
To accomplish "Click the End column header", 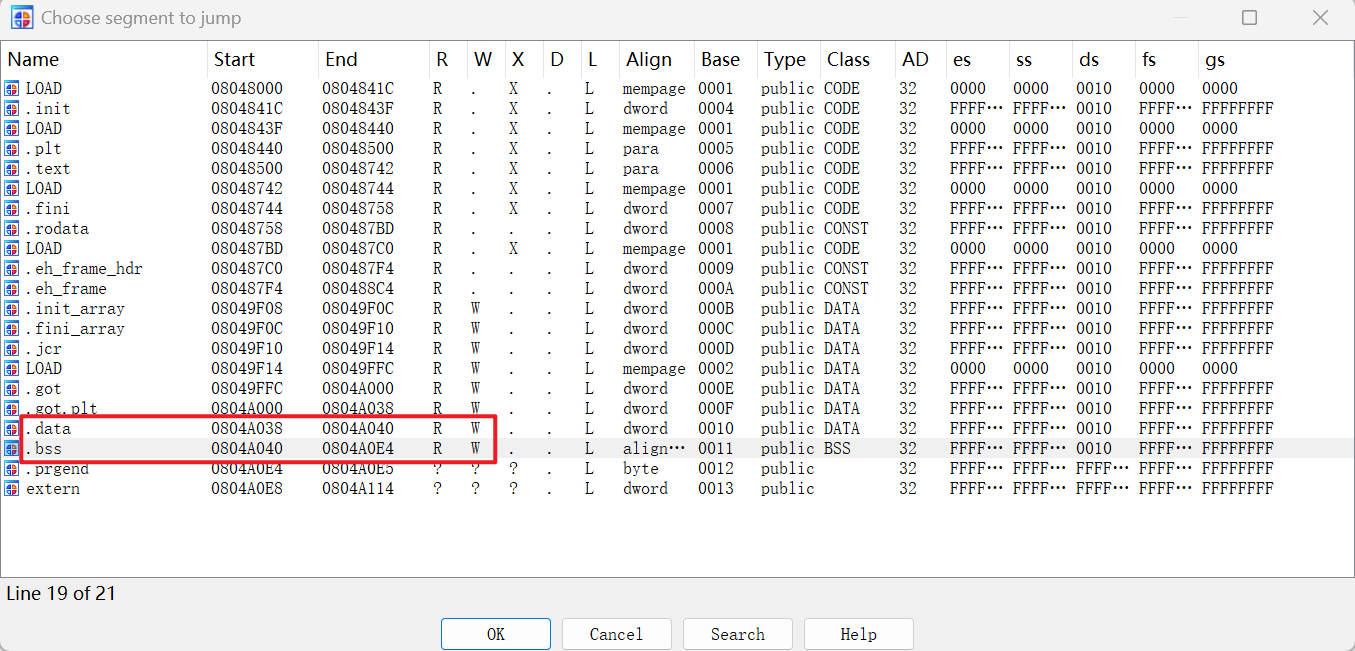I will [x=341, y=60].
